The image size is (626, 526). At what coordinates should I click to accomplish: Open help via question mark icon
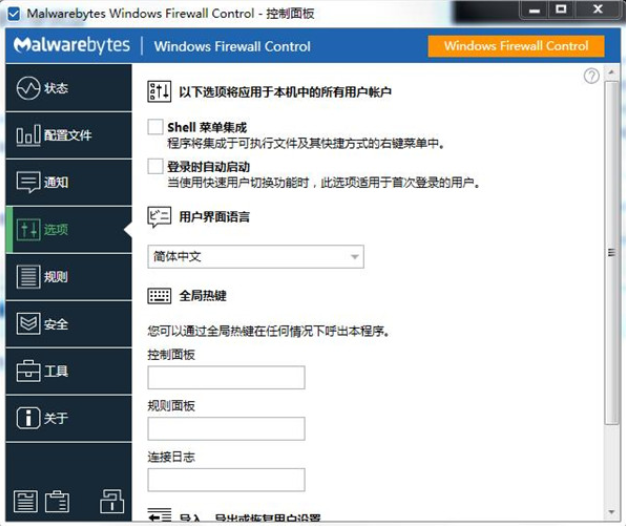pos(591,75)
